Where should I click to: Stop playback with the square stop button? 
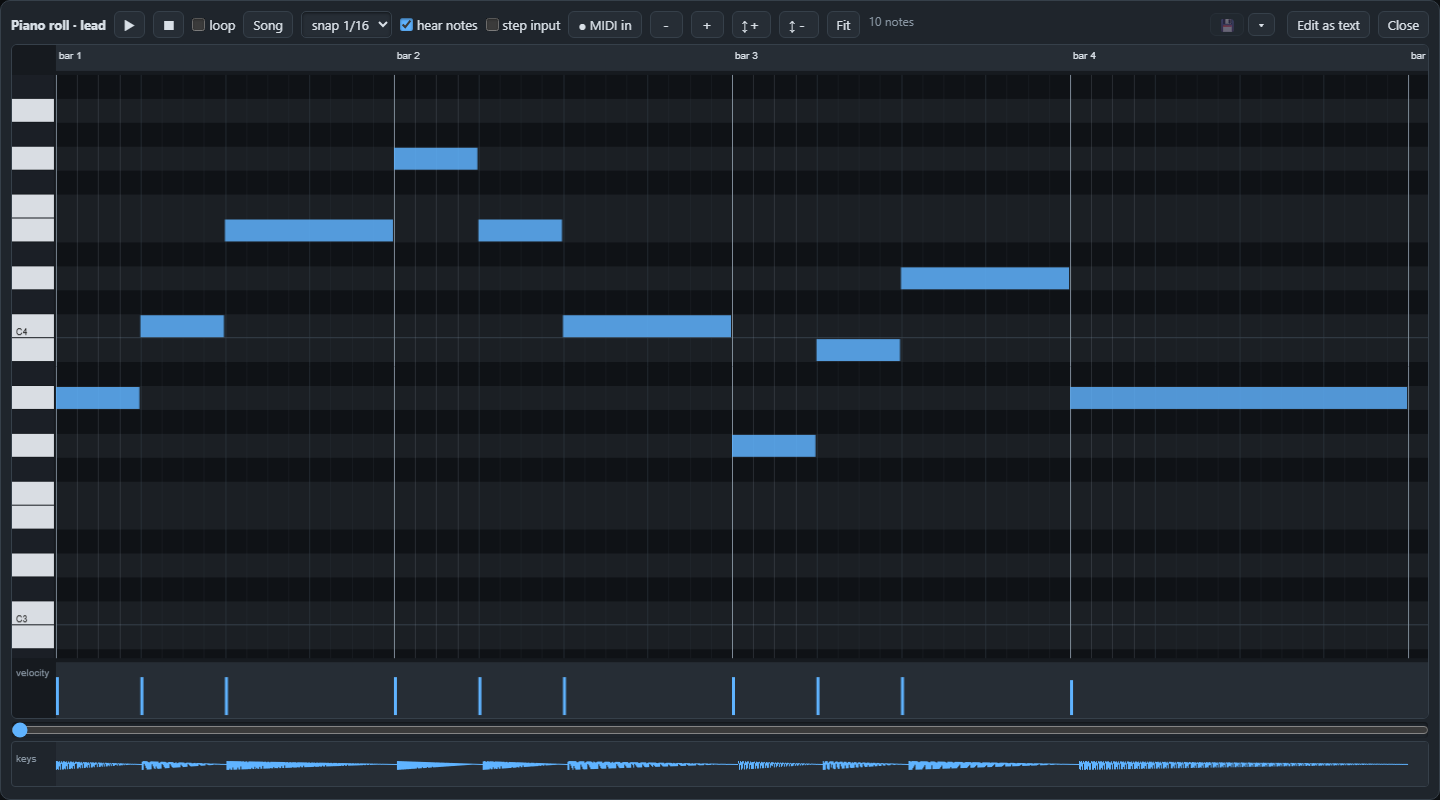tap(169, 25)
